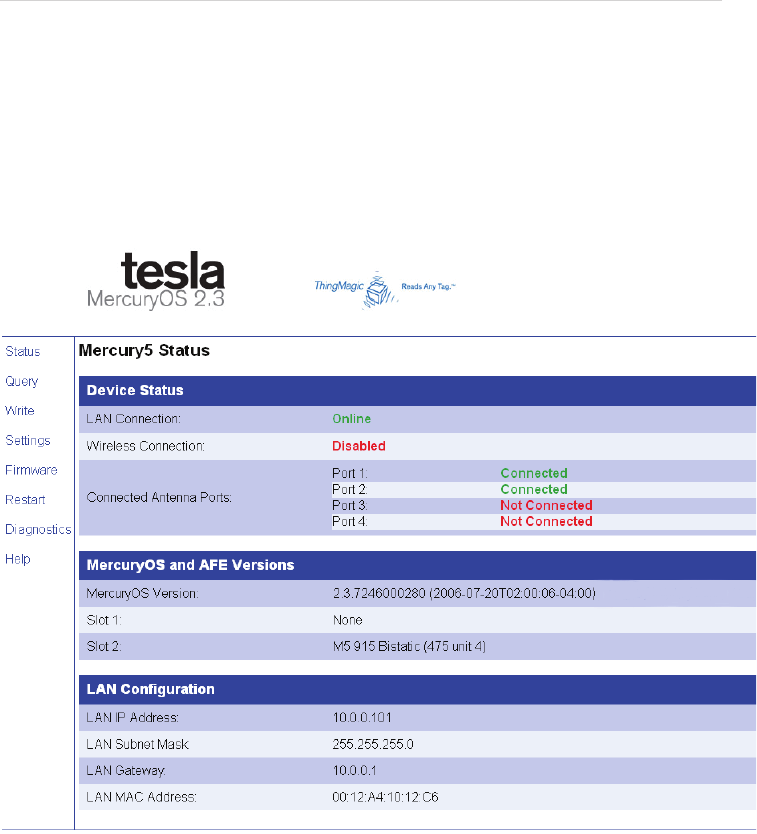Open the Status page link
The height and width of the screenshot is (834, 757).
tap(23, 352)
